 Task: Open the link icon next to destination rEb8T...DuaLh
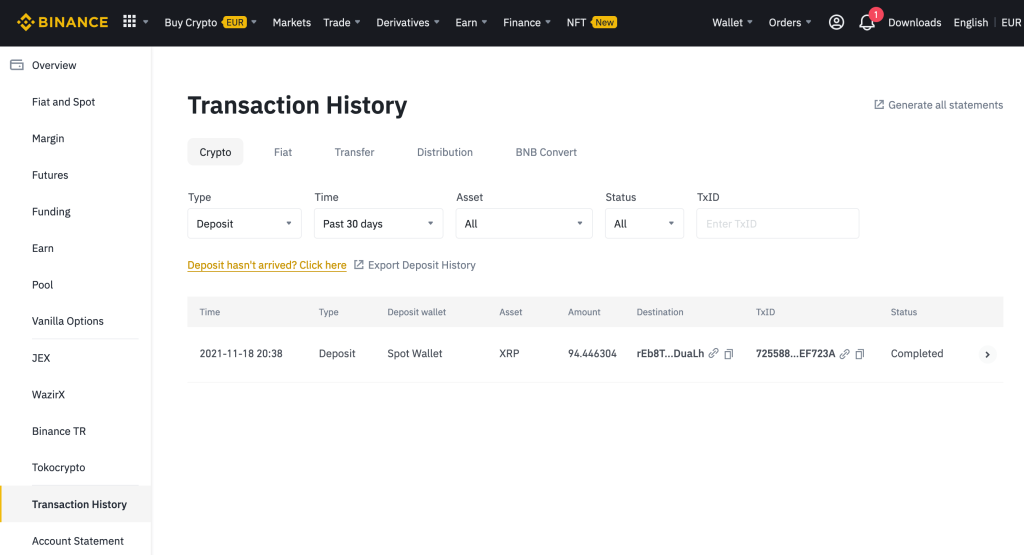pos(714,353)
